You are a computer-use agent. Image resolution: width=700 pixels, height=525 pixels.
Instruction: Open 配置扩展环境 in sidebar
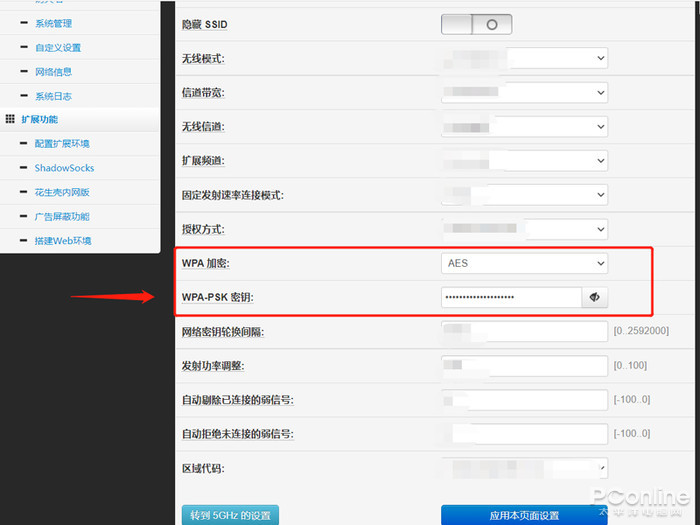[x=62, y=143]
